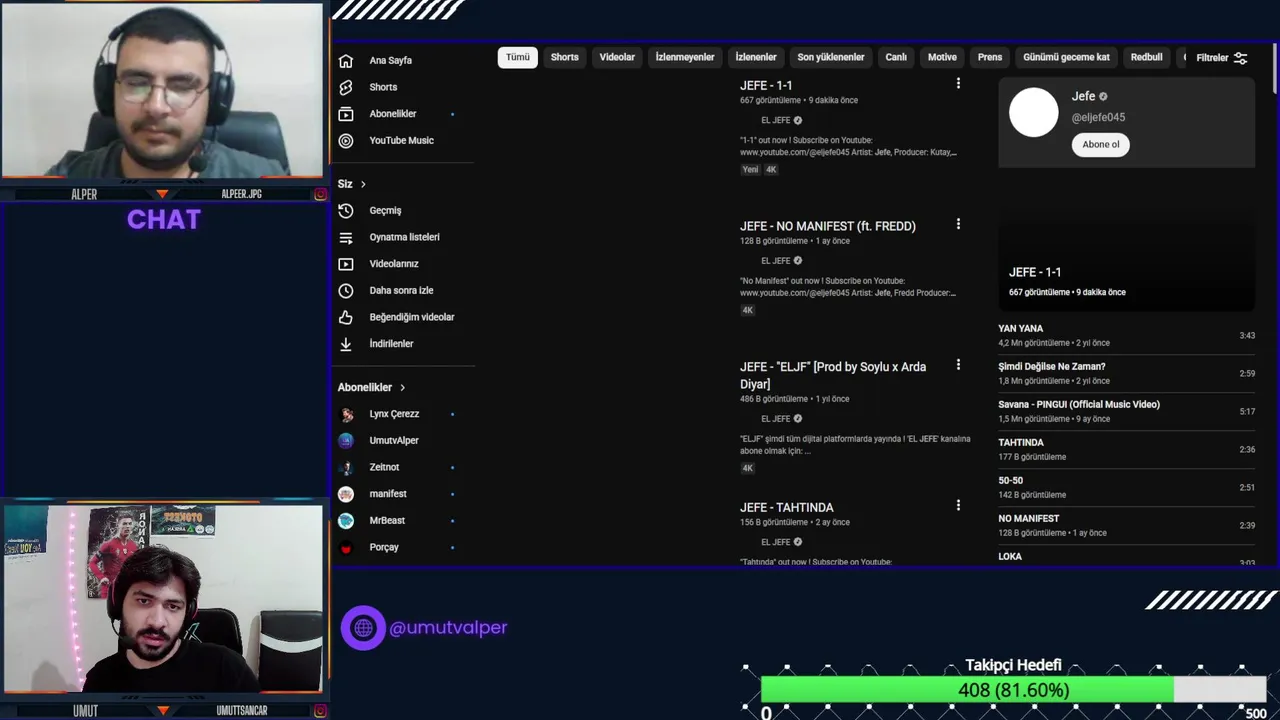The image size is (1280, 720).
Task: Select the Son yüklenenler filter chip
Action: tap(831, 57)
